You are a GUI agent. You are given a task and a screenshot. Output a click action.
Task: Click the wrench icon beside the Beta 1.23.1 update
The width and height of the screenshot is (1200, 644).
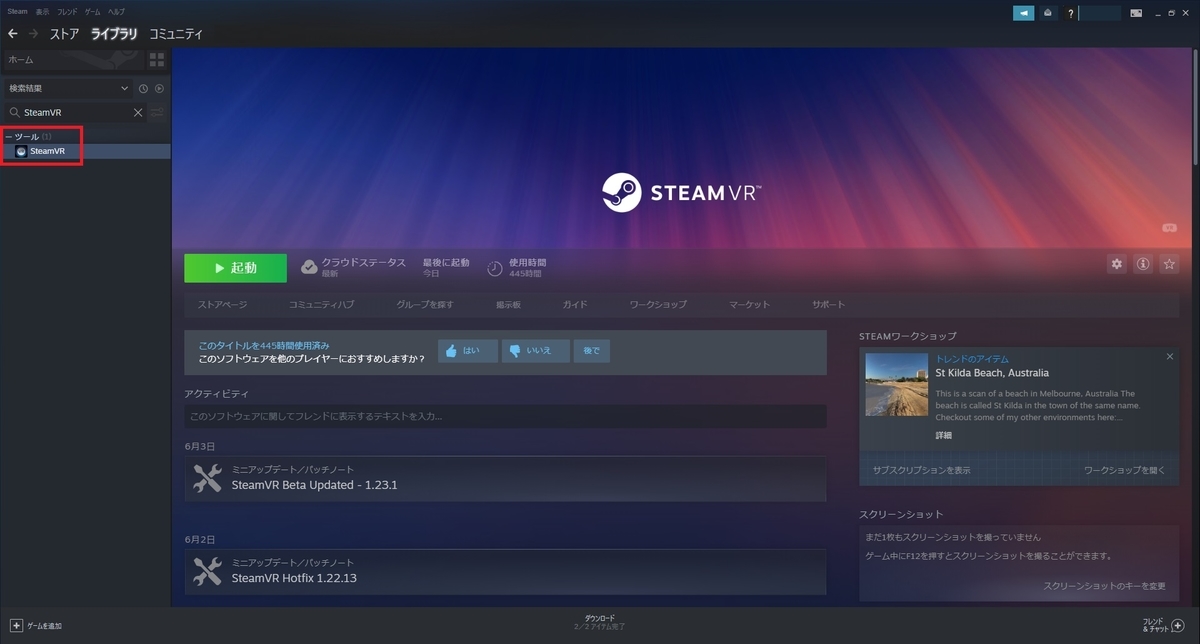[x=207, y=479]
